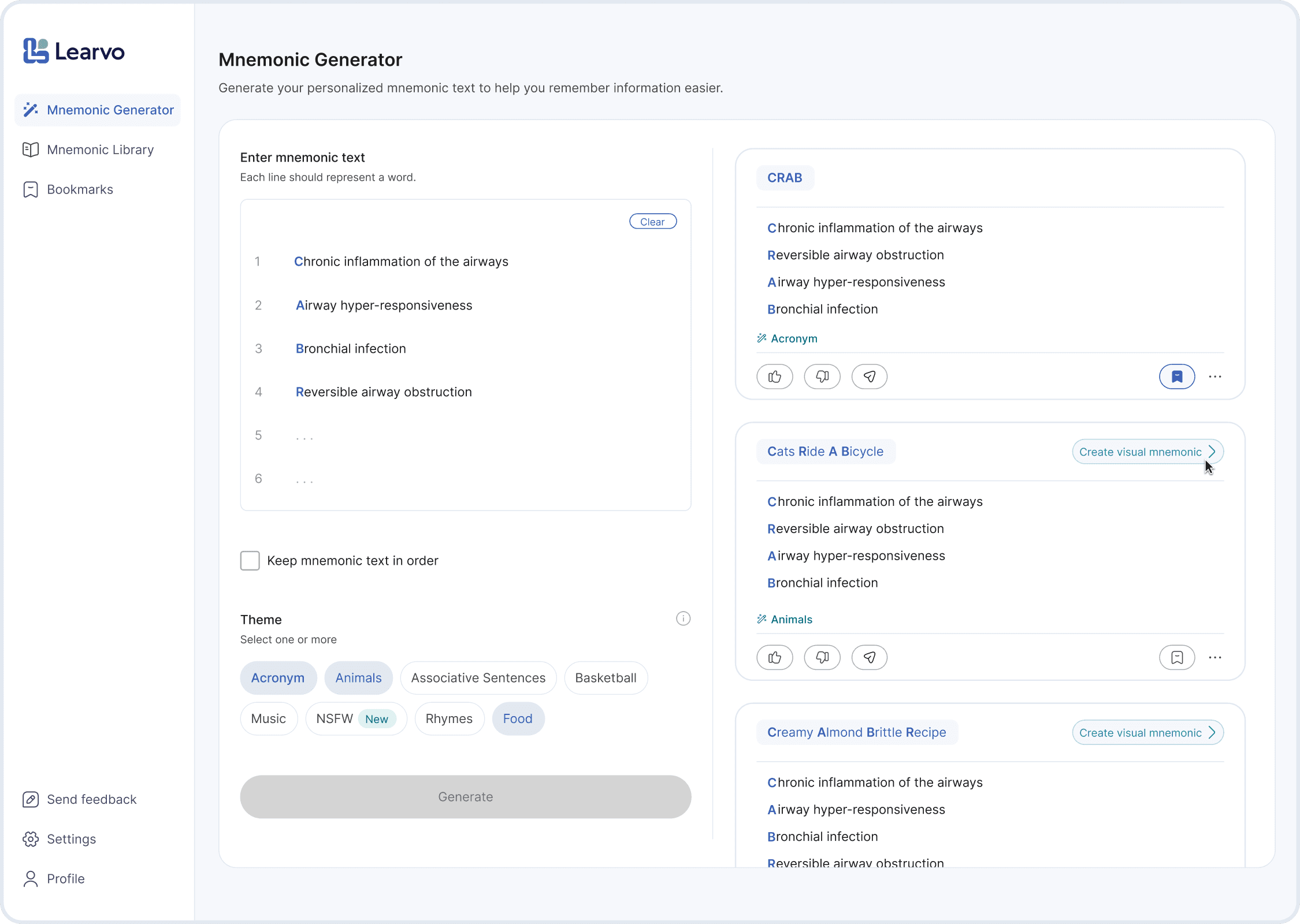The height and width of the screenshot is (924, 1300).
Task: Unbookmark the CRAB mnemonic
Action: 1177,376
